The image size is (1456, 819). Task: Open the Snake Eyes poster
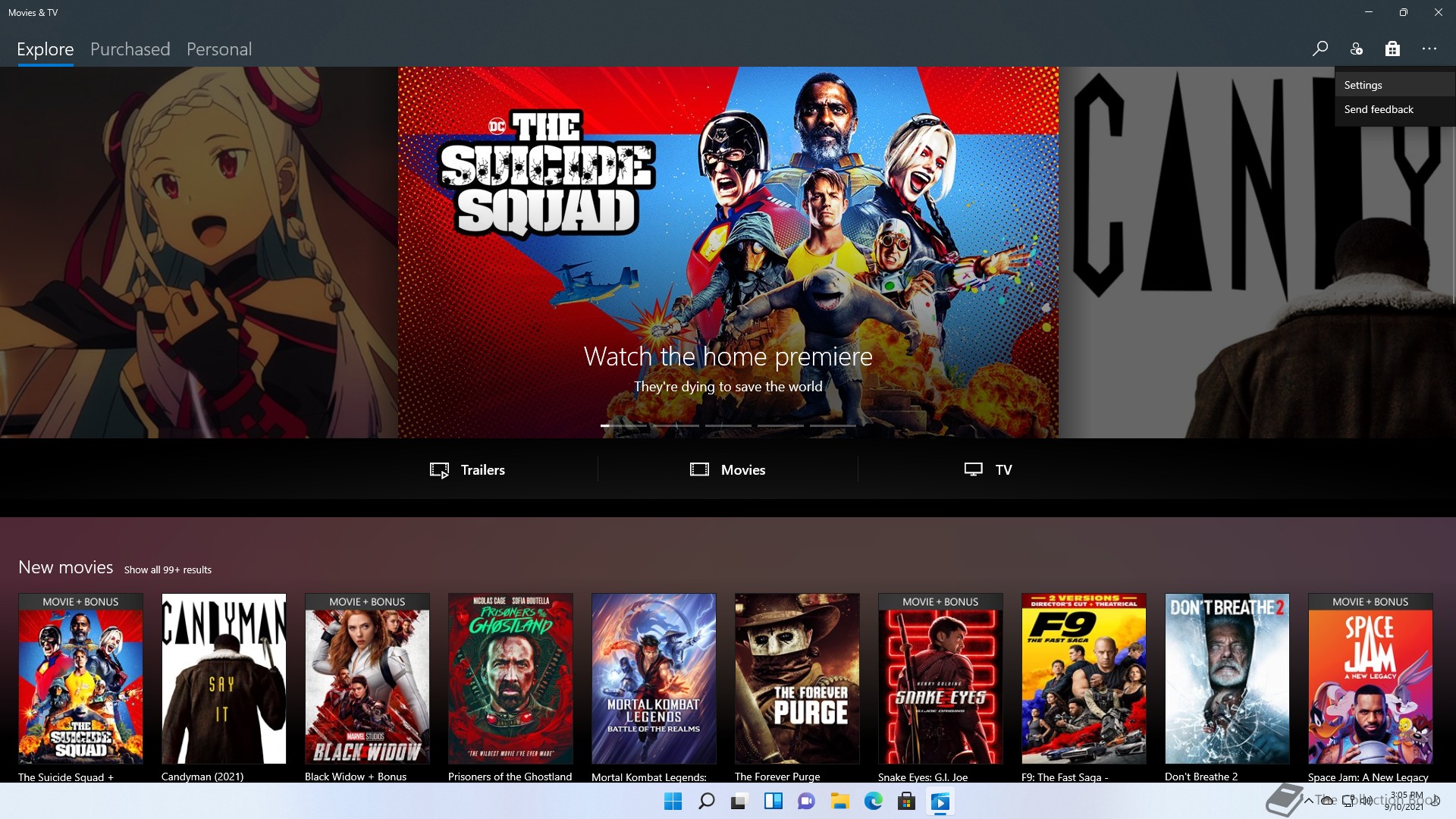click(x=940, y=679)
